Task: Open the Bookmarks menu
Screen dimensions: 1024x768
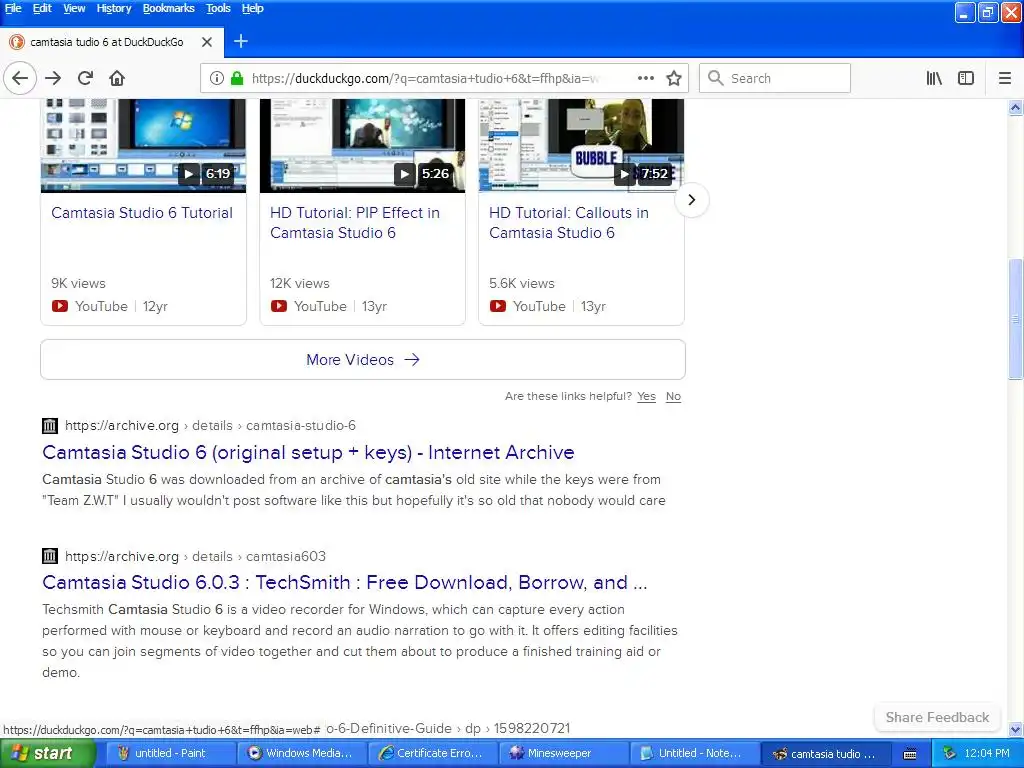Action: pyautogui.click(x=168, y=8)
